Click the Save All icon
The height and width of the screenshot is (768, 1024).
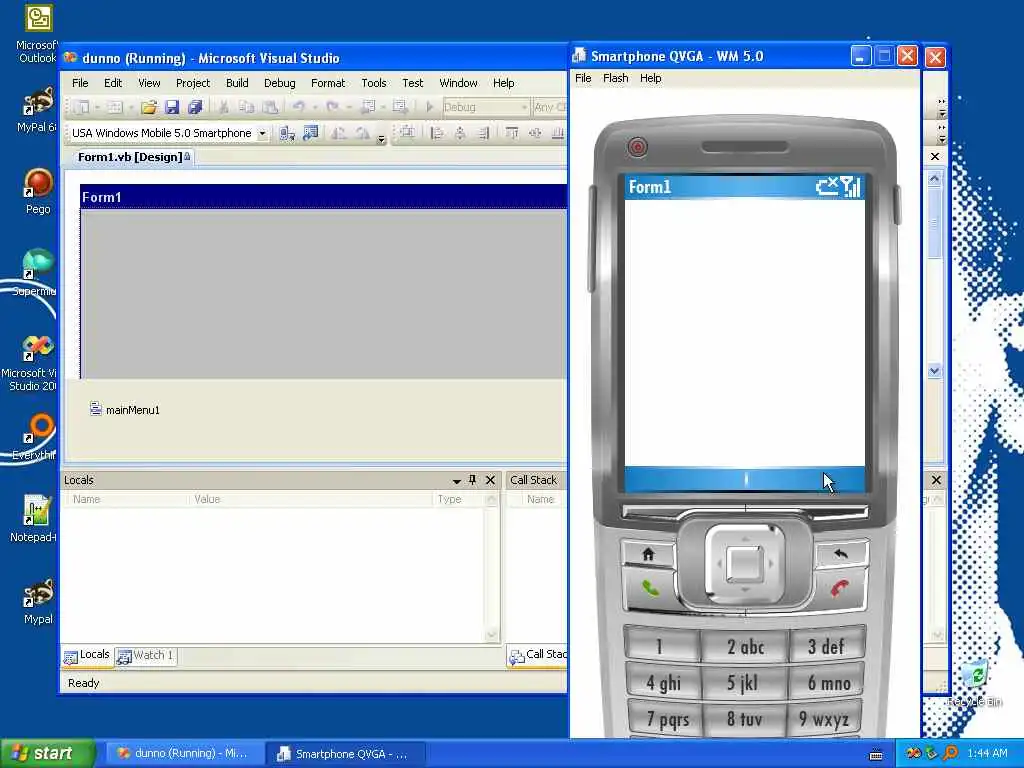[x=195, y=107]
